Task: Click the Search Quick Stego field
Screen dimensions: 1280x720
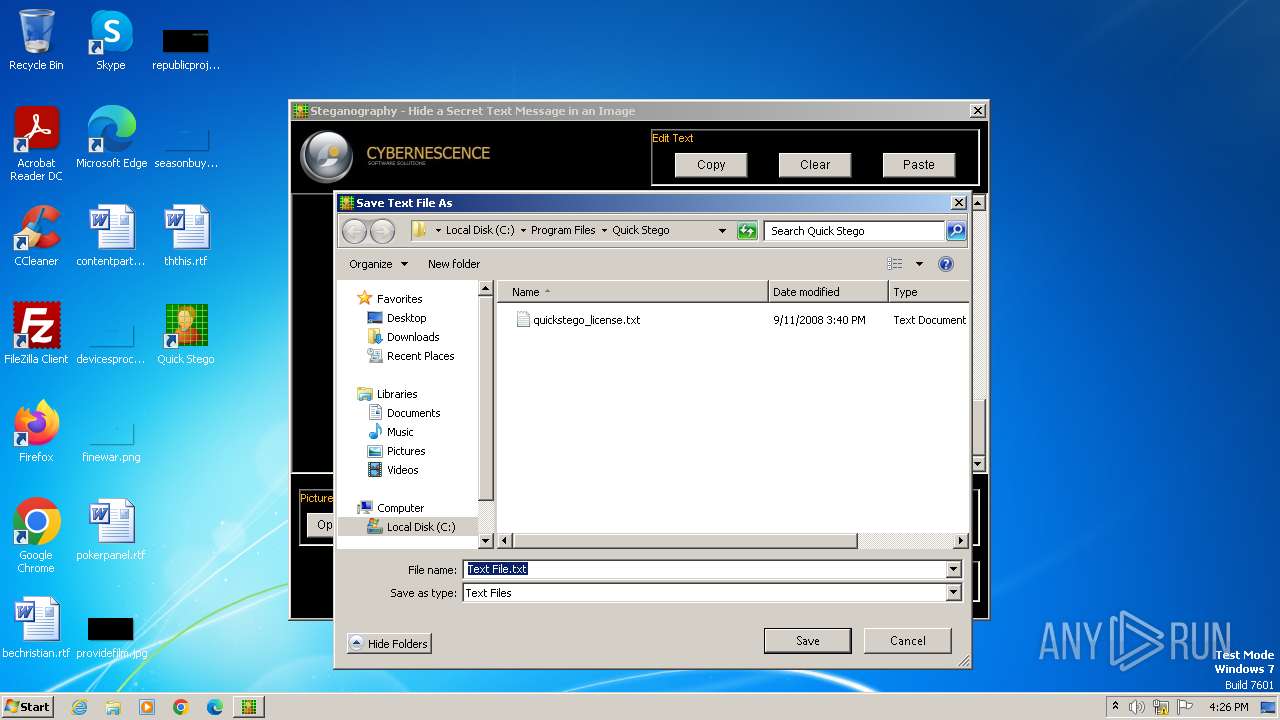Action: point(855,231)
